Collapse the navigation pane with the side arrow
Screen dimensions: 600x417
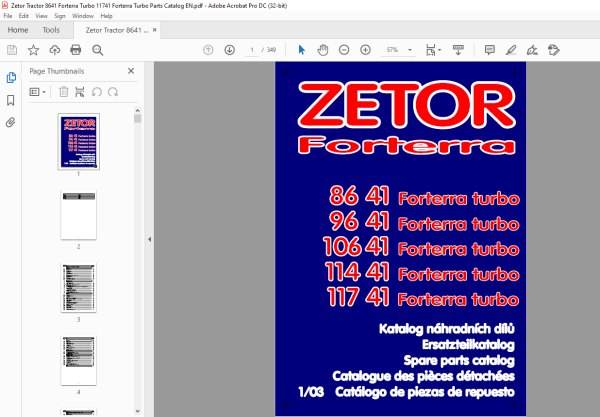point(149,239)
